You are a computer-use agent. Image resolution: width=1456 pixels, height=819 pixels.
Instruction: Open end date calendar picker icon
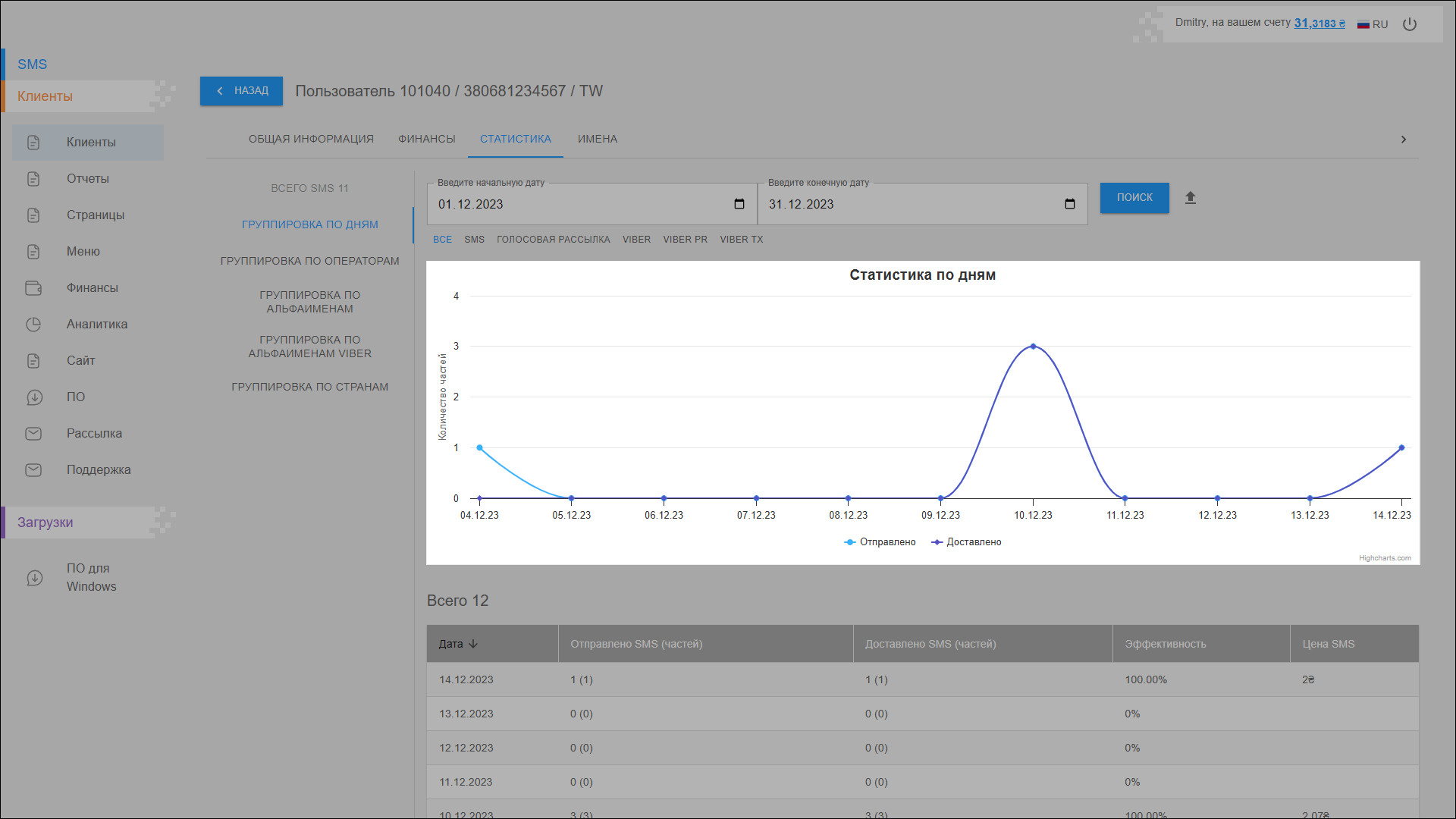point(1070,204)
